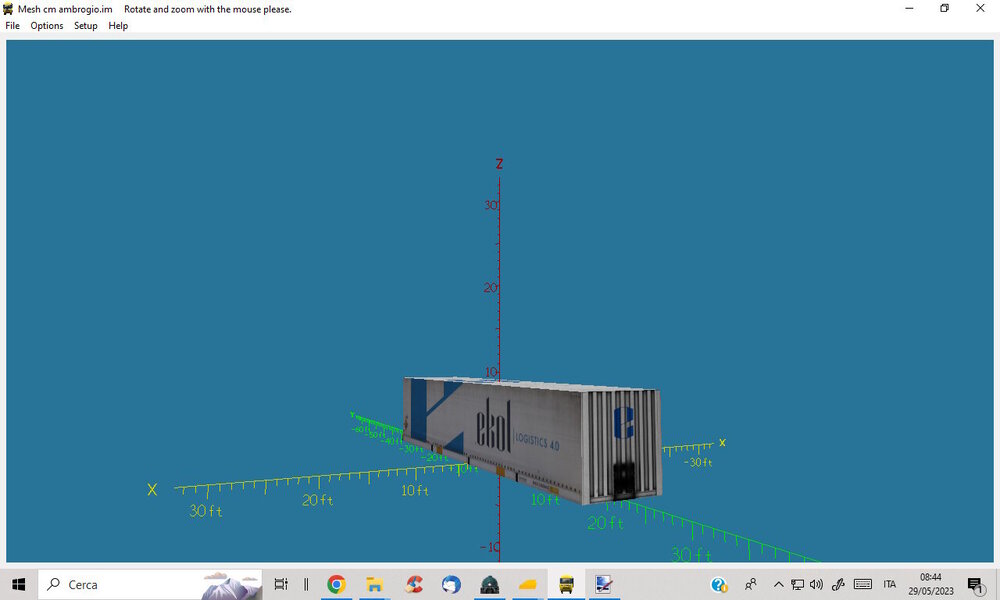Click the red Z axis label
The height and width of the screenshot is (600, 1000).
tap(499, 164)
